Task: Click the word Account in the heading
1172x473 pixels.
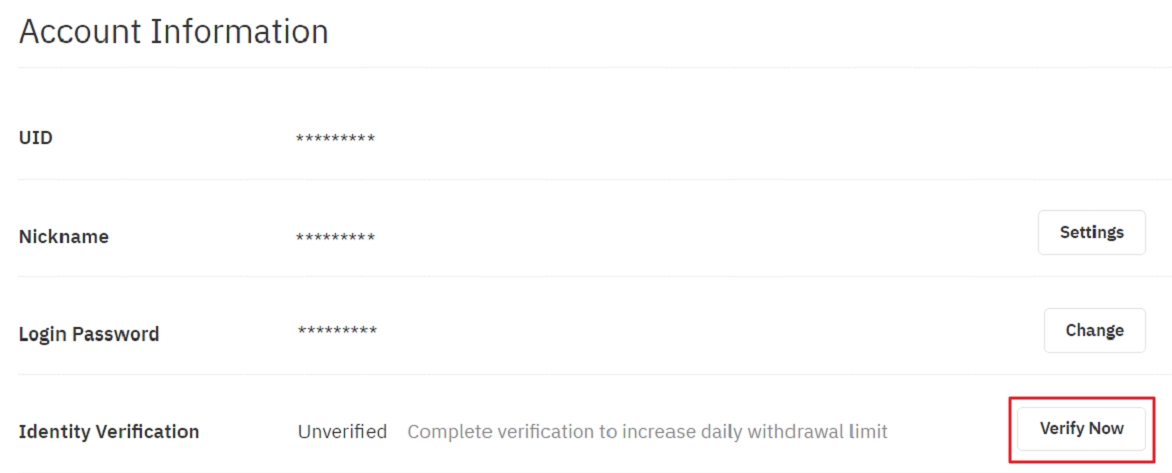Action: pos(80,32)
